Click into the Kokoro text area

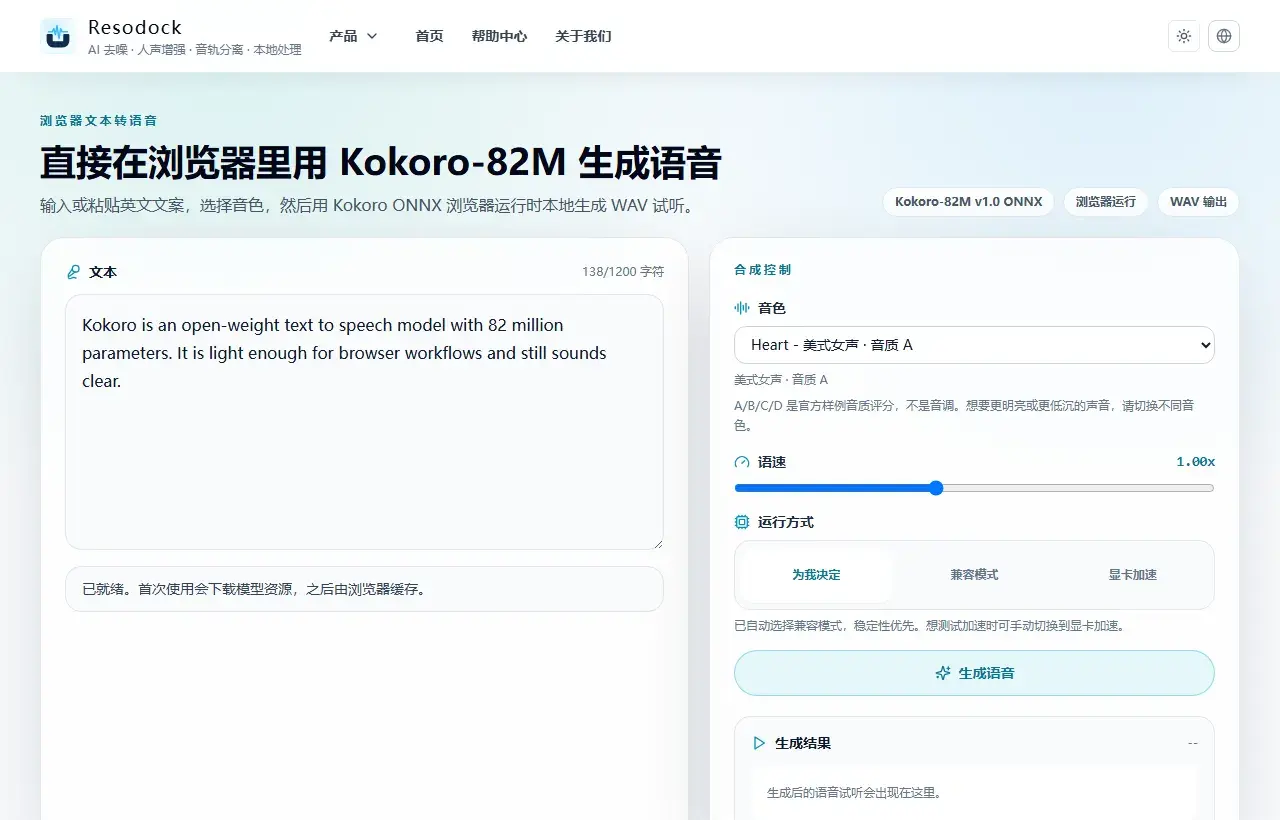pyautogui.click(x=364, y=422)
